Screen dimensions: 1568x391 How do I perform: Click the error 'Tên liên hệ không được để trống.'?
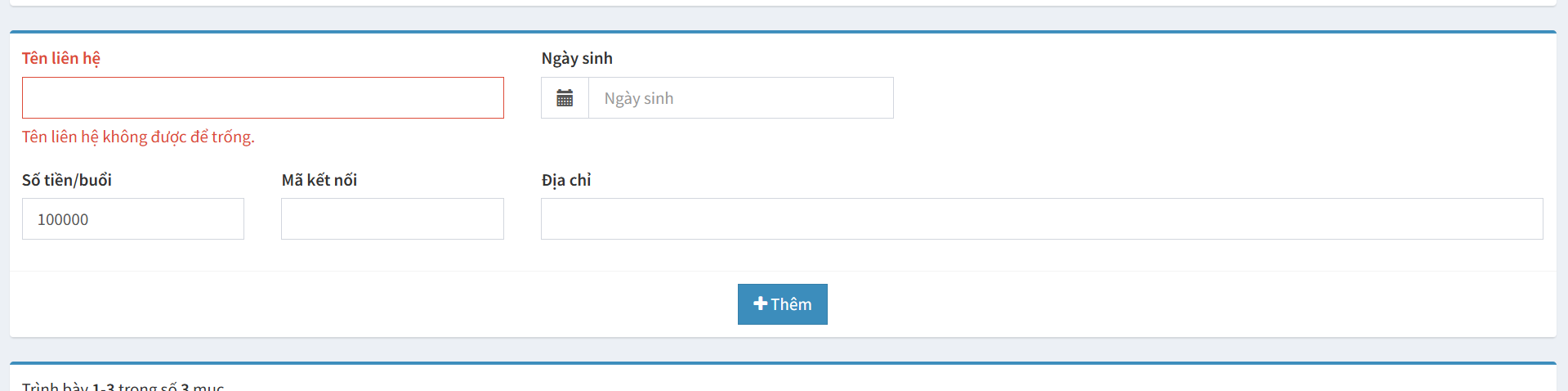tap(138, 137)
